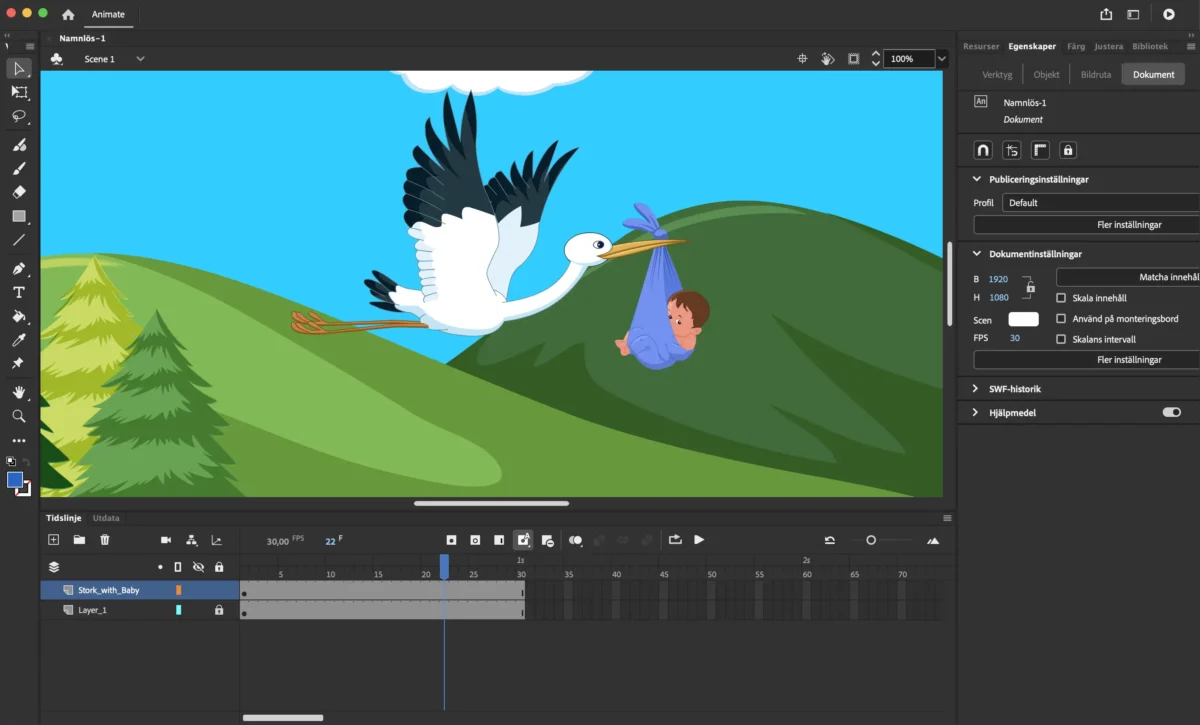The image size is (1200, 725).
Task: Toggle show all layers as outlines
Action: click(178, 567)
